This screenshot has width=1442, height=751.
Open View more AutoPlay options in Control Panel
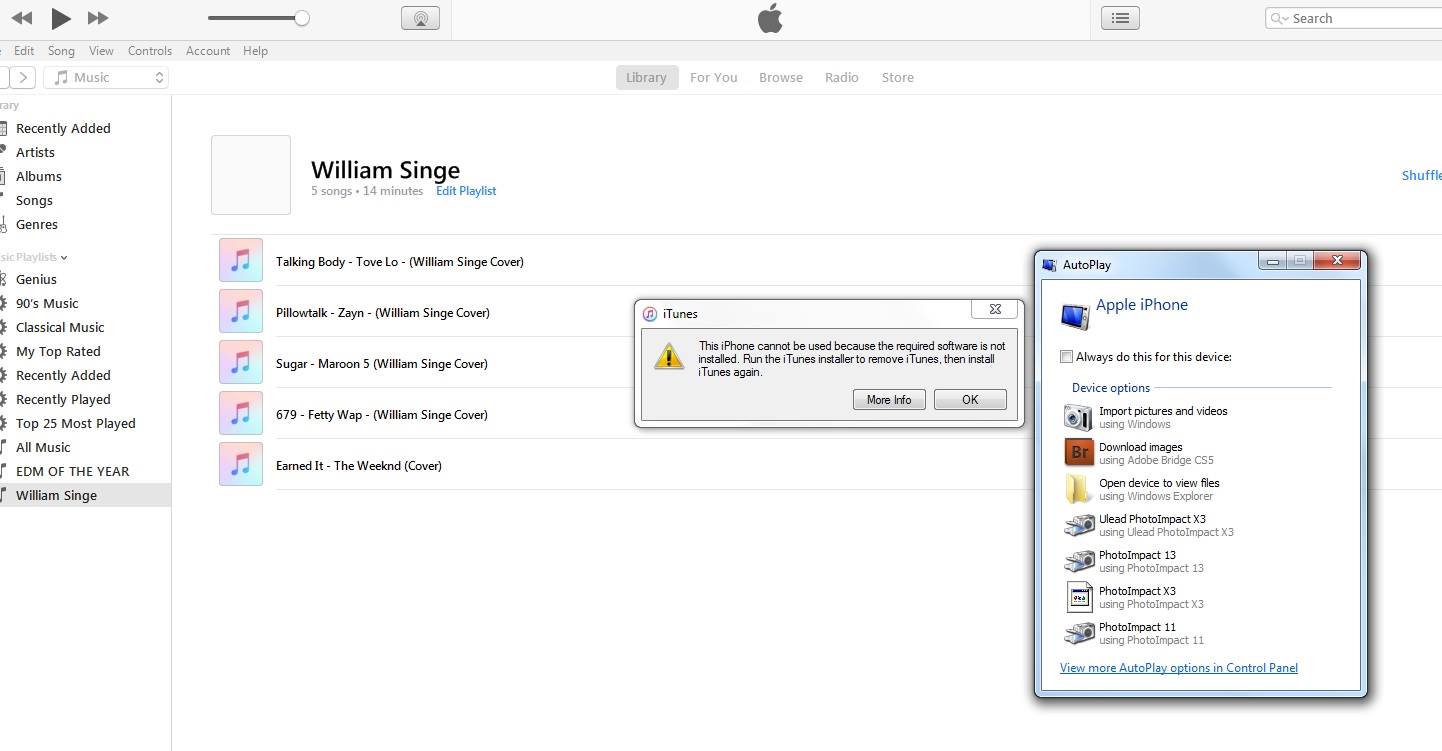coord(1179,668)
